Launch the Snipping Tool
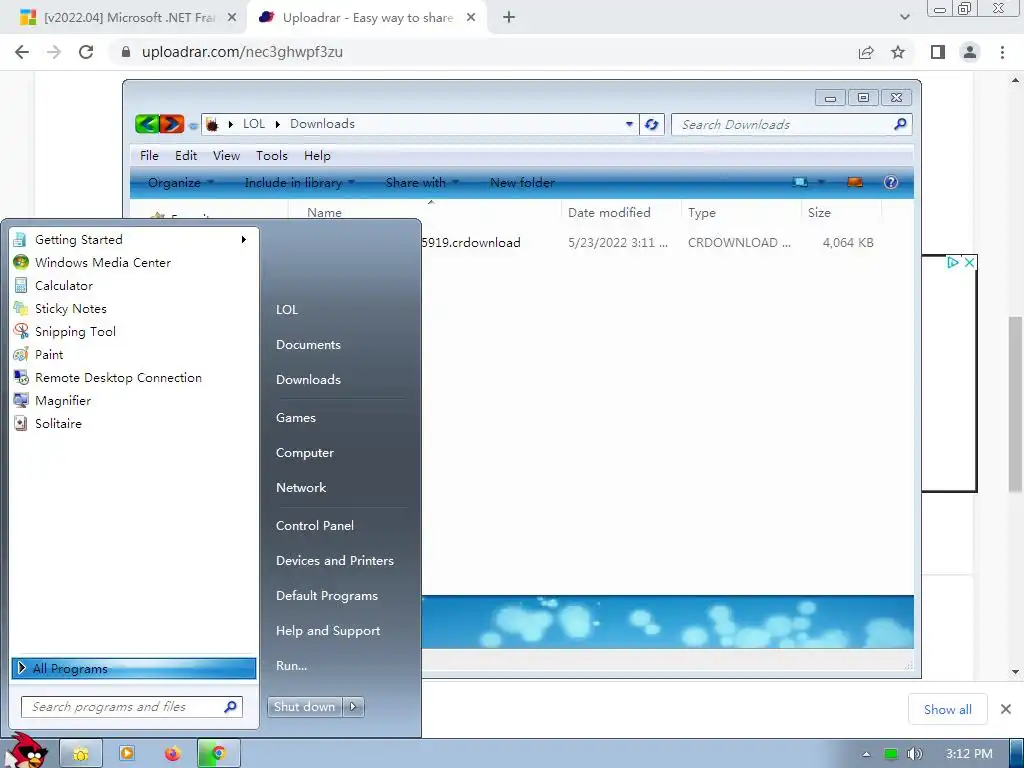Image resolution: width=1024 pixels, height=768 pixels. 133,332
